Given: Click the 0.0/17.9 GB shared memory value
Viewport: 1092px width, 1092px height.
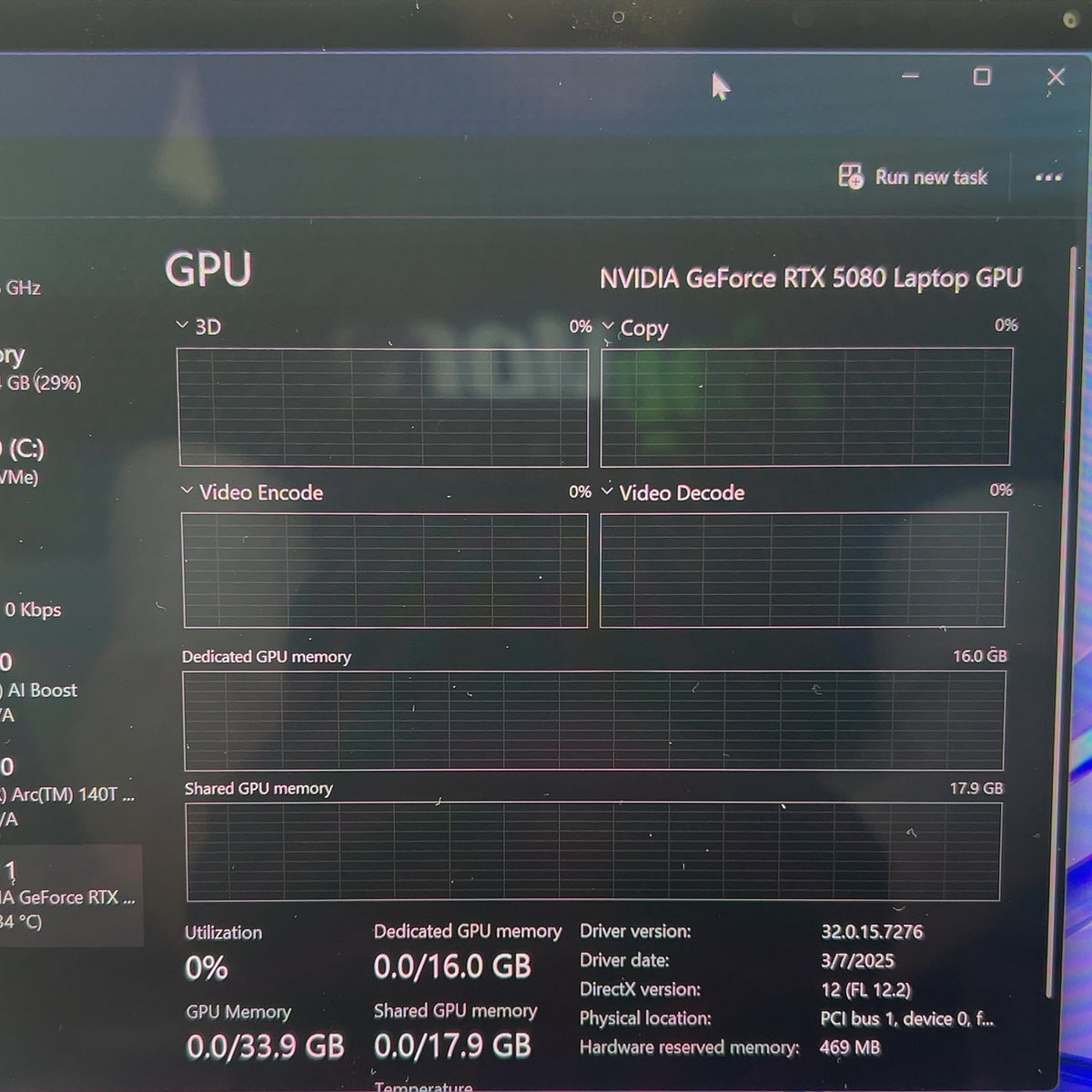Looking at the screenshot, I should pyautogui.click(x=452, y=1046).
